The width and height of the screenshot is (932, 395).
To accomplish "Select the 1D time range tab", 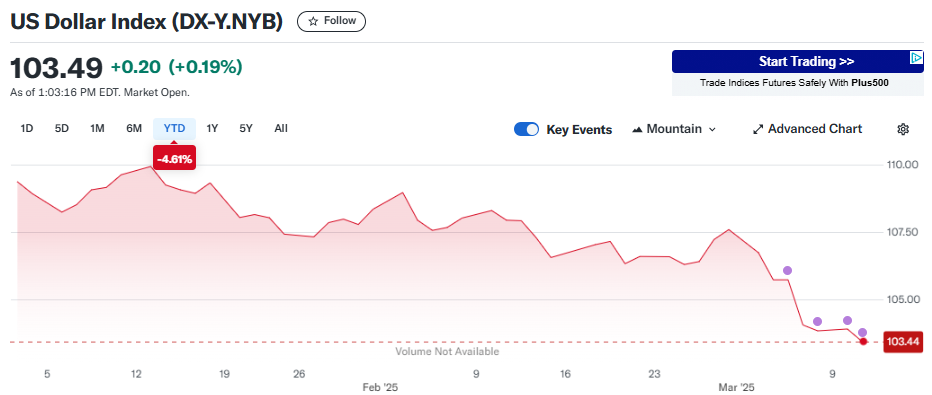I will point(27,128).
